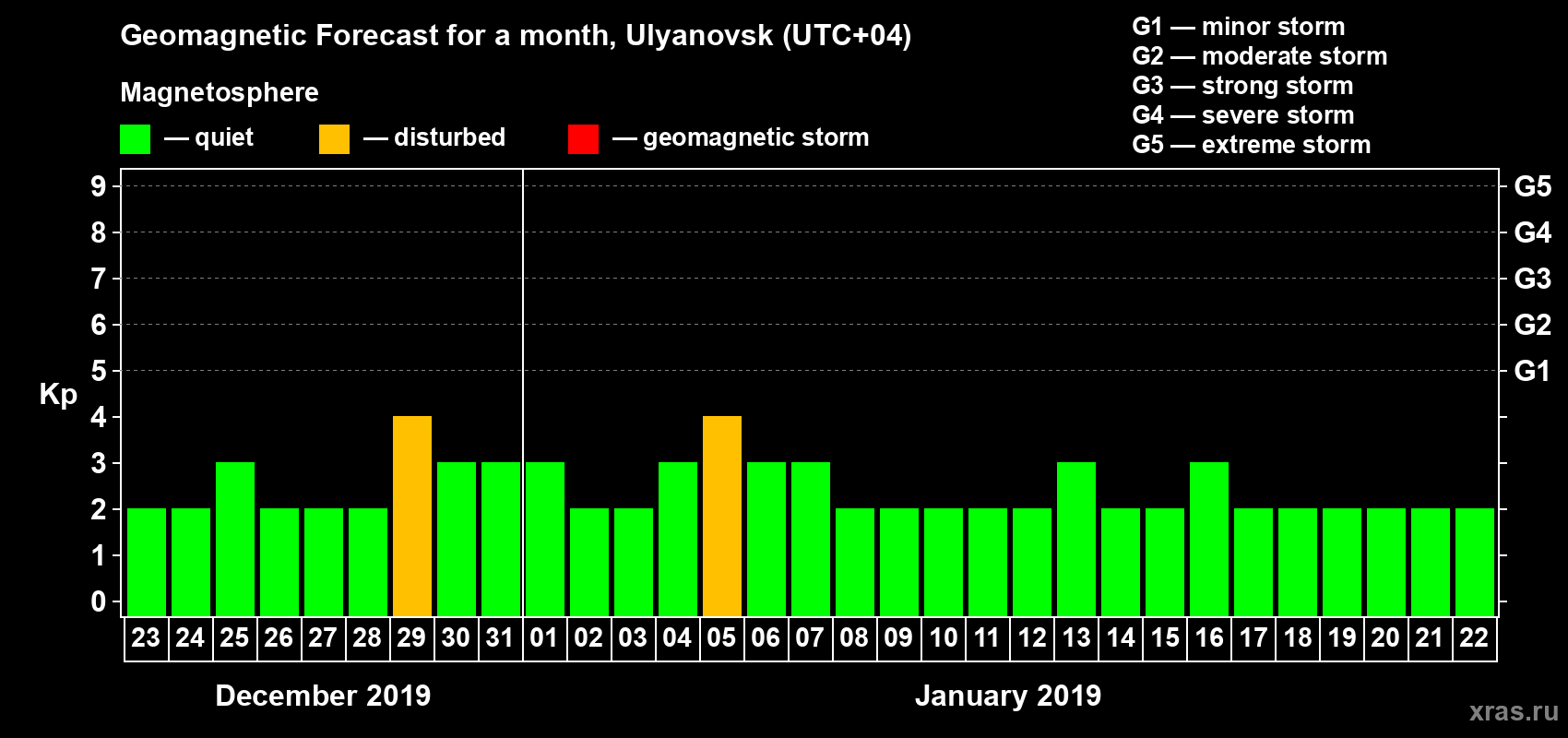Screen dimensions: 1568x738
Task: Click date label 05 on the axis
Action: coord(721,637)
